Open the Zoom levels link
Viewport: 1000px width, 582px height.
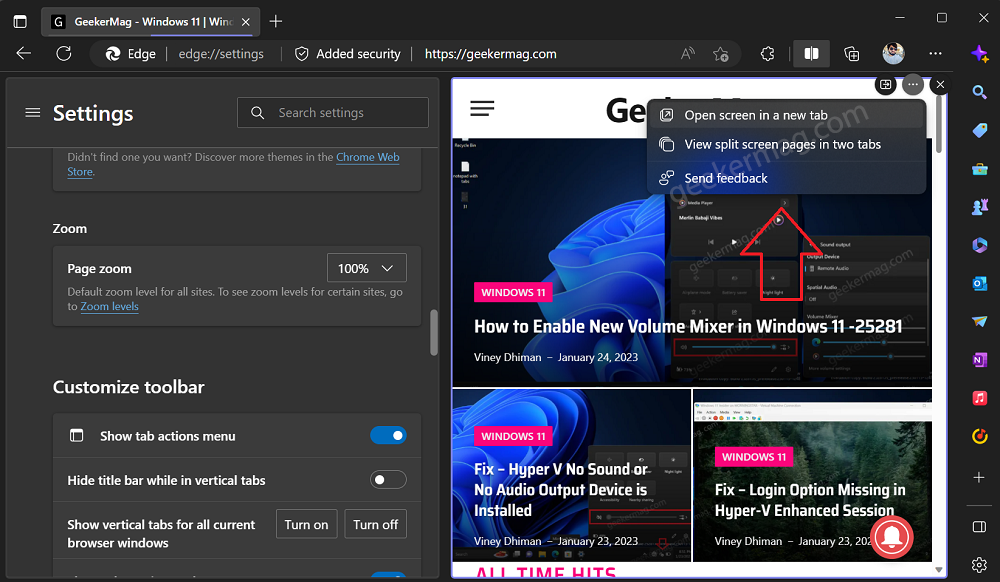(x=109, y=307)
